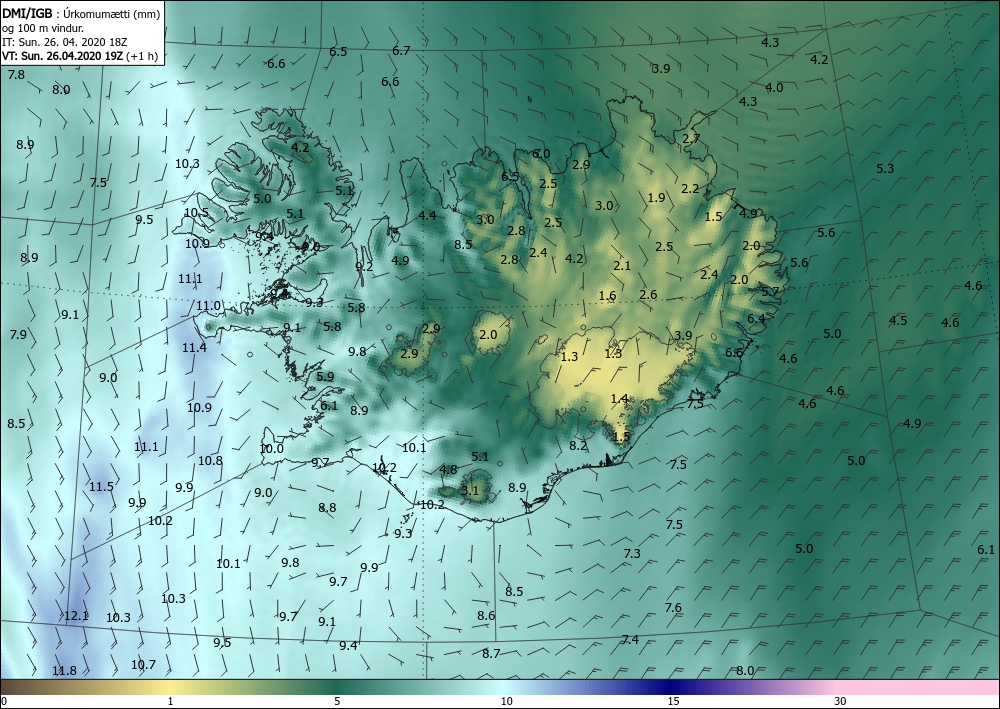This screenshot has height=709, width=1000.
Task: Click the 5.7 value on the map
Action: pyautogui.click(x=770, y=291)
